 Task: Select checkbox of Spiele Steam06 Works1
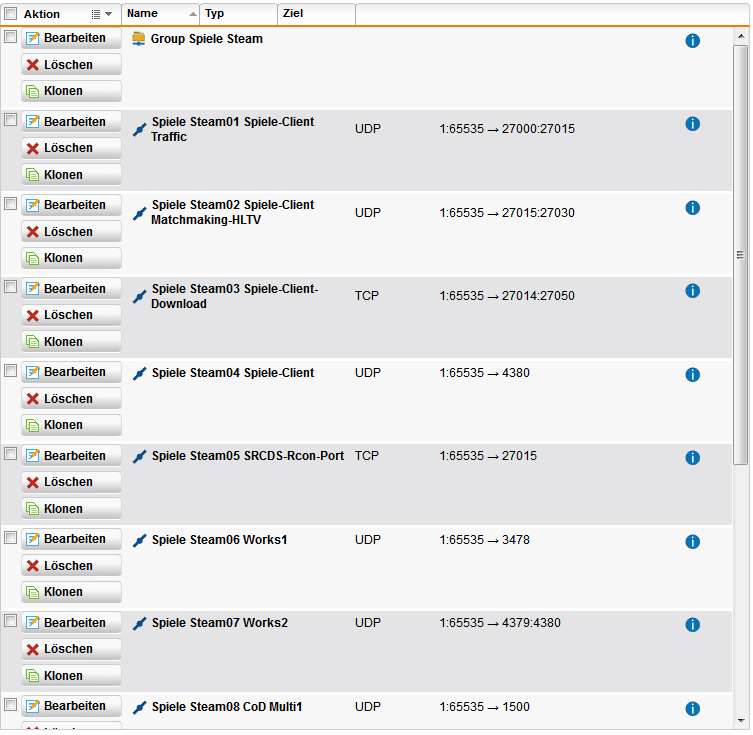[x=11, y=538]
